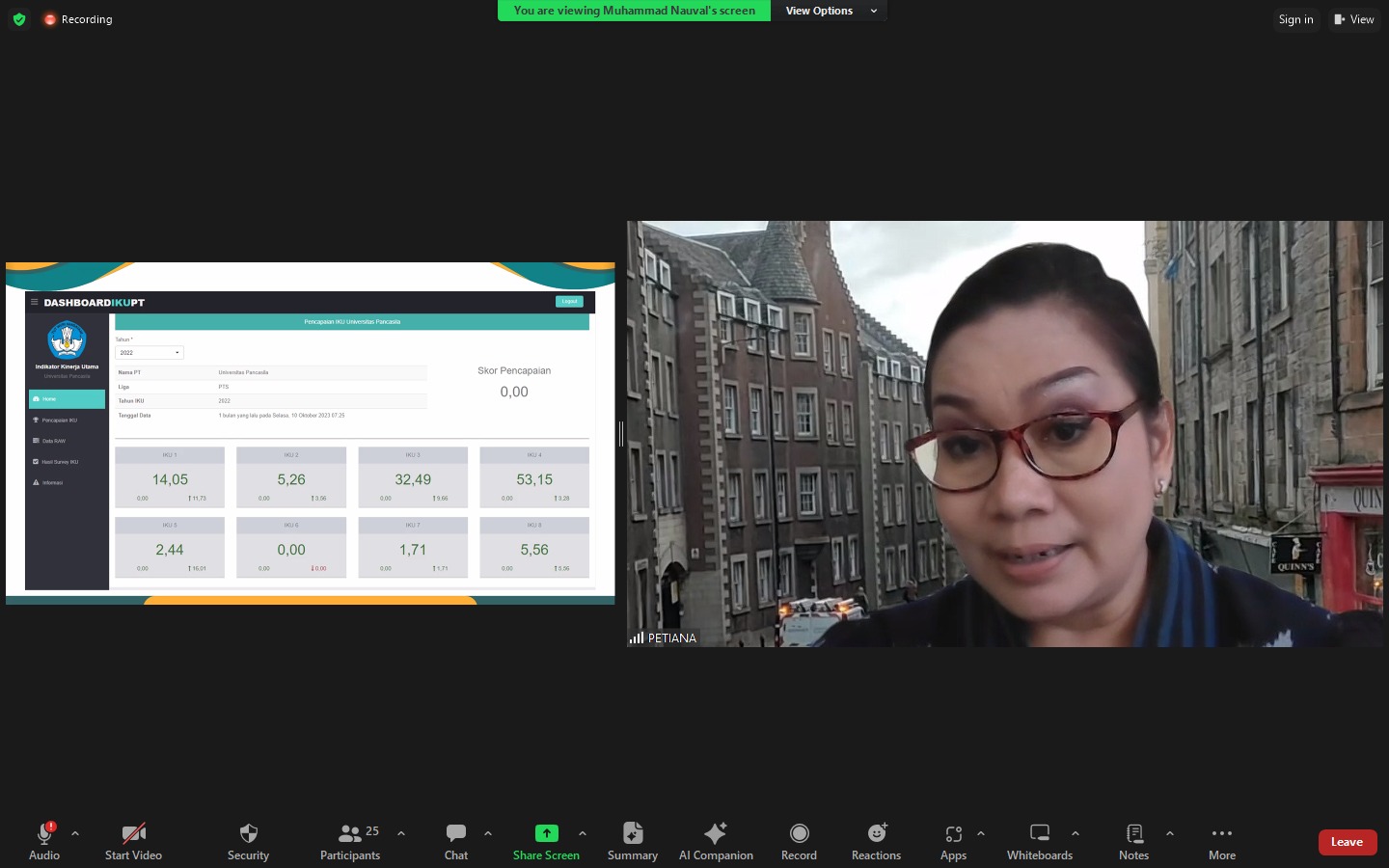The height and width of the screenshot is (868, 1389).
Task: Toggle meeting recording with Record
Action: pos(798,841)
